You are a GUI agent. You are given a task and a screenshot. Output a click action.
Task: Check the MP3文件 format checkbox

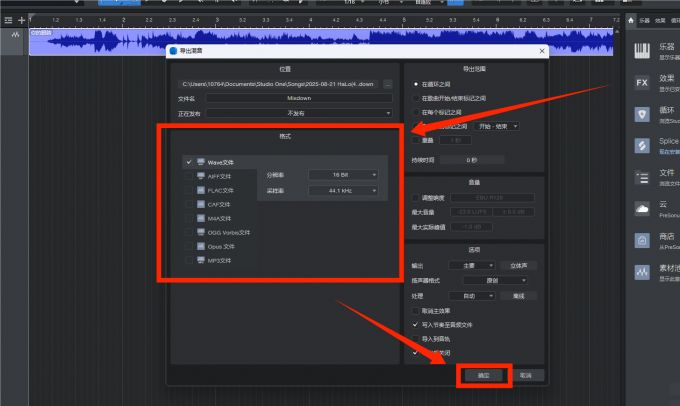189,260
